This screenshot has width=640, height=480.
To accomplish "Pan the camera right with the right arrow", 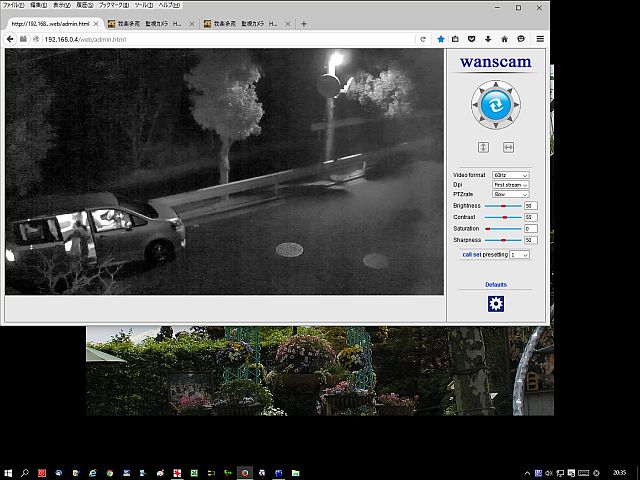I will (517, 105).
